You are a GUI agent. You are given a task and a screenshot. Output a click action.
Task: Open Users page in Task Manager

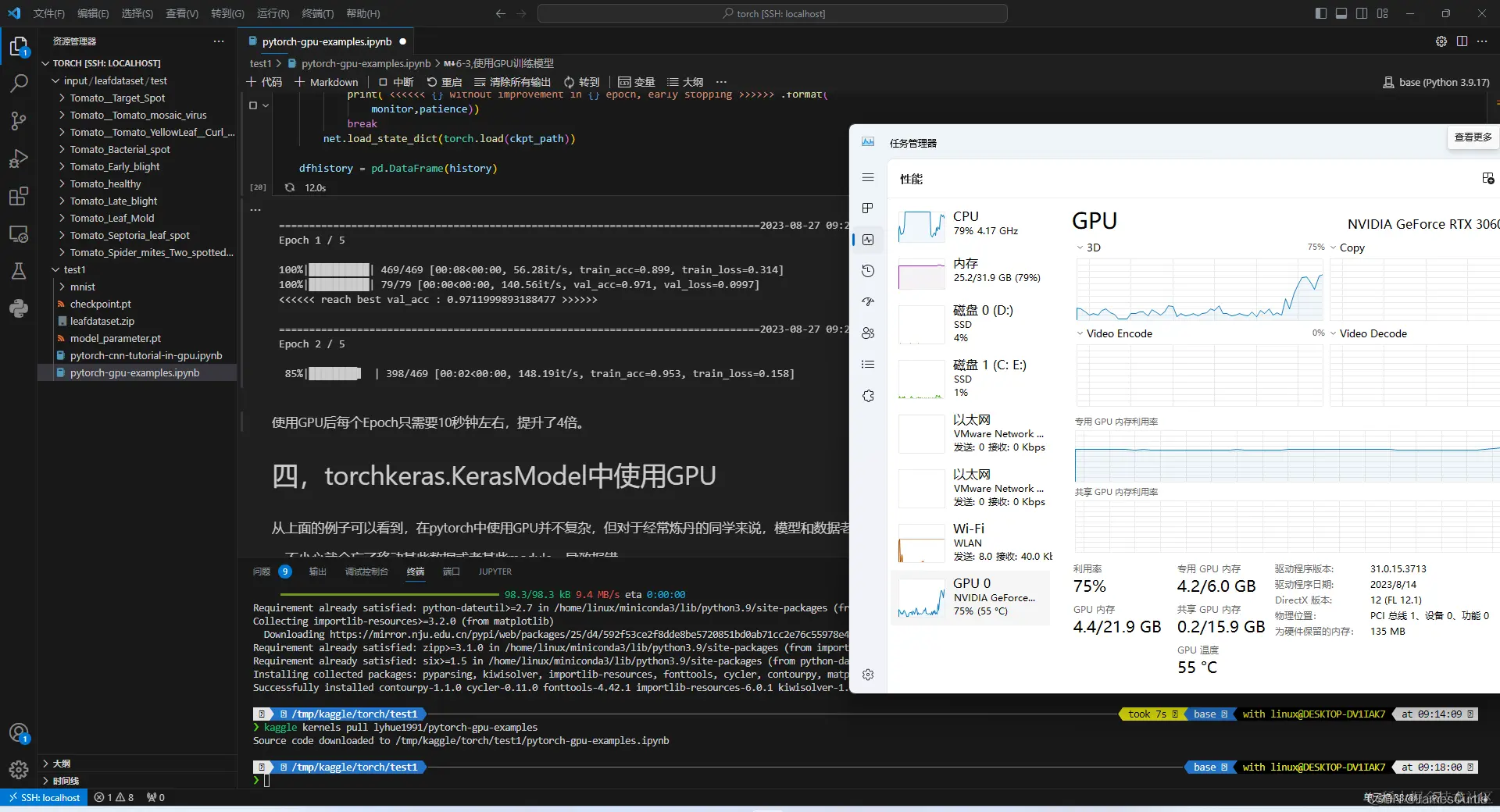click(x=868, y=333)
